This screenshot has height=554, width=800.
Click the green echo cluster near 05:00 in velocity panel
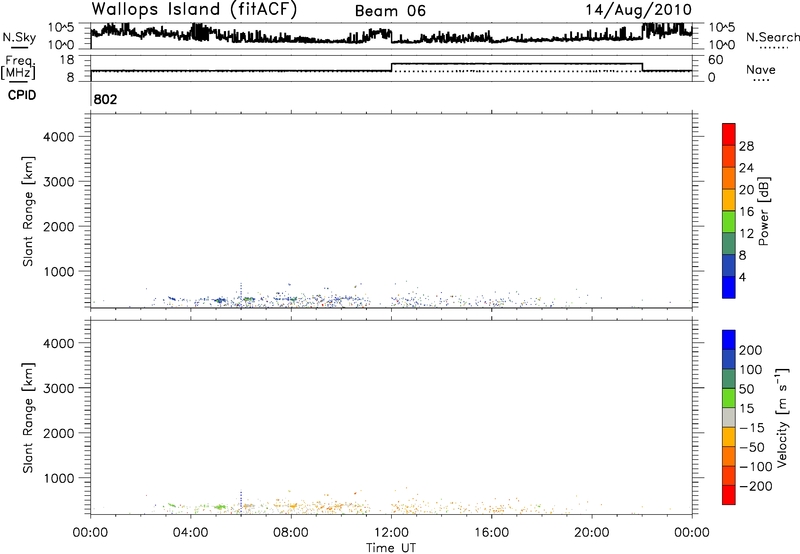click(220, 507)
